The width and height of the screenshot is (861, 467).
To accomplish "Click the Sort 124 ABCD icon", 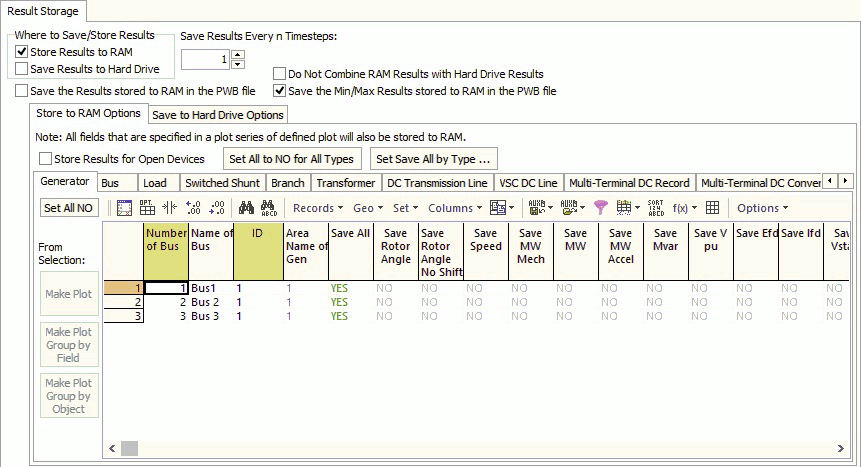I will pos(656,208).
